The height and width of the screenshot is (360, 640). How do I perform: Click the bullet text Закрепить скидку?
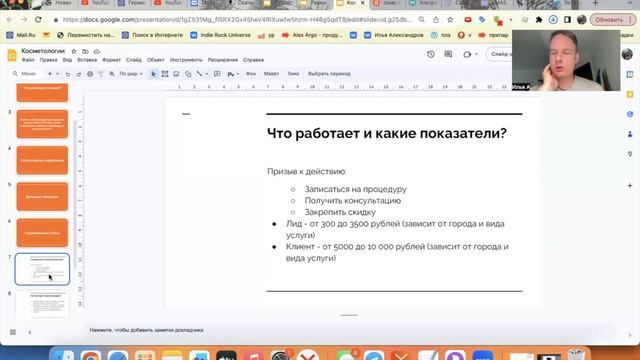[340, 212]
